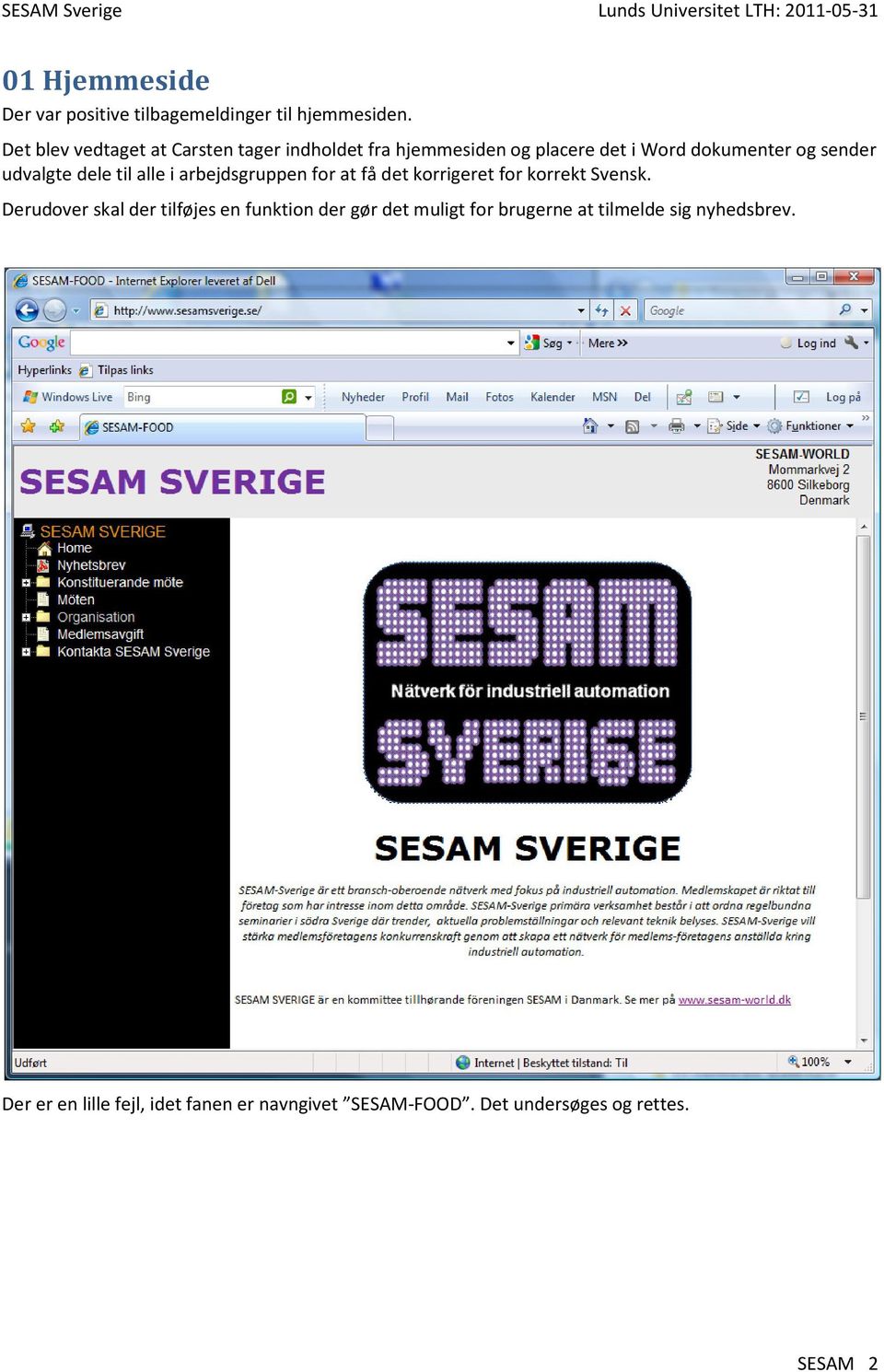Open the zoom level dropdown arrow
This screenshot has width=884, height=1372.
[x=847, y=1062]
